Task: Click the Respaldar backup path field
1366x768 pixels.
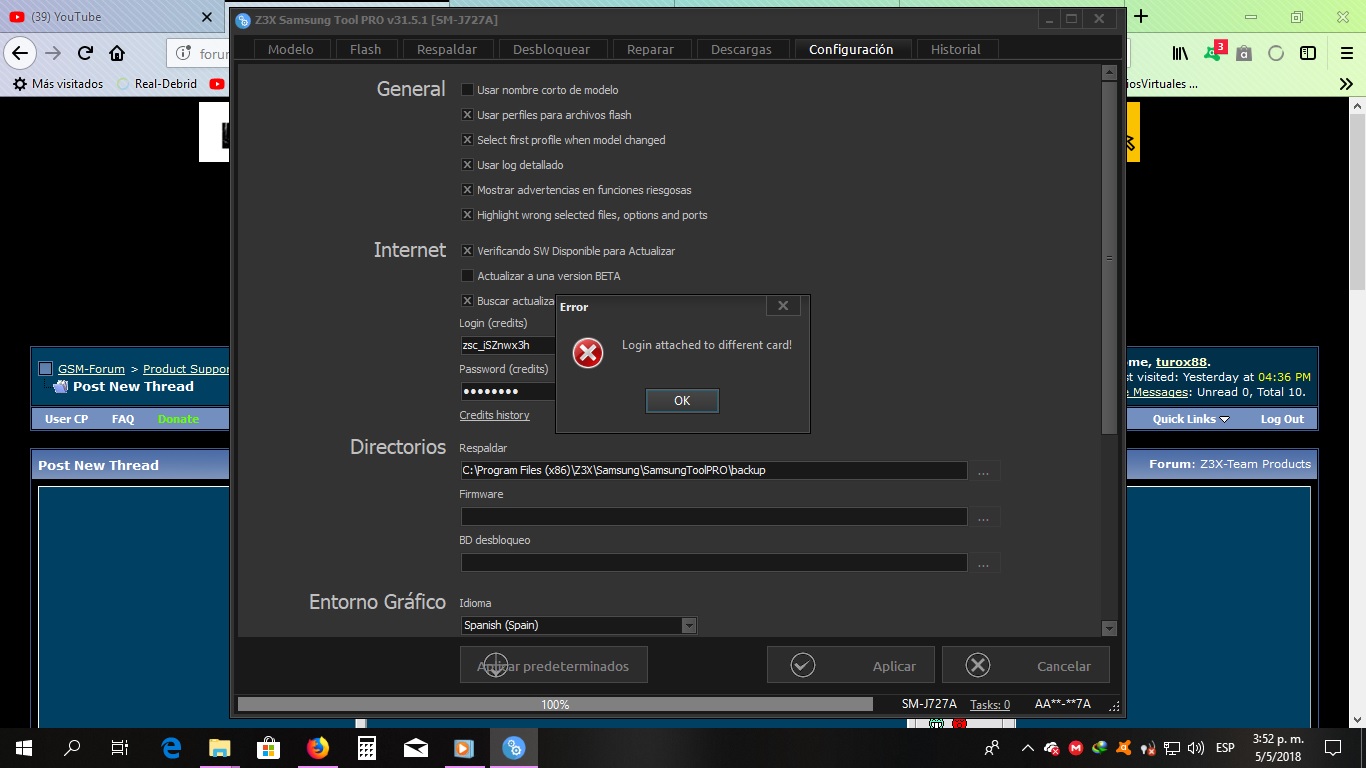Action: [x=713, y=470]
